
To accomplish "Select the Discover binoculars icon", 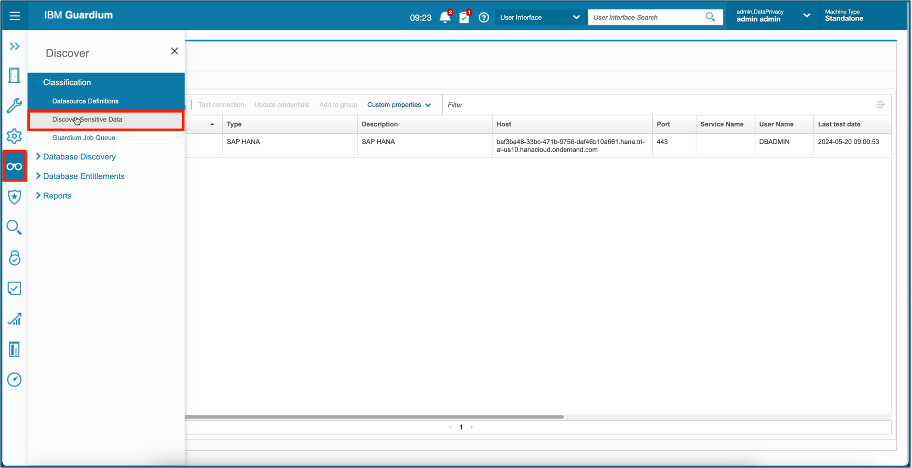I will click(15, 167).
